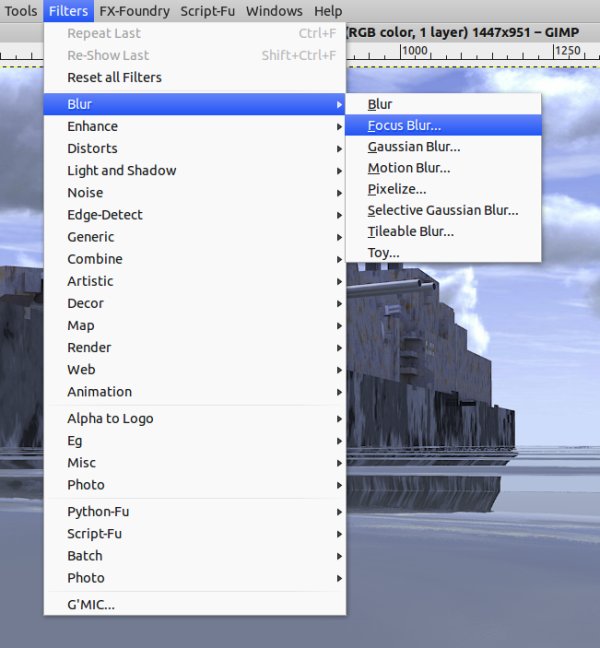Image resolution: width=600 pixels, height=648 pixels.
Task: Expand the Distorts submenu
Action: (x=195, y=148)
